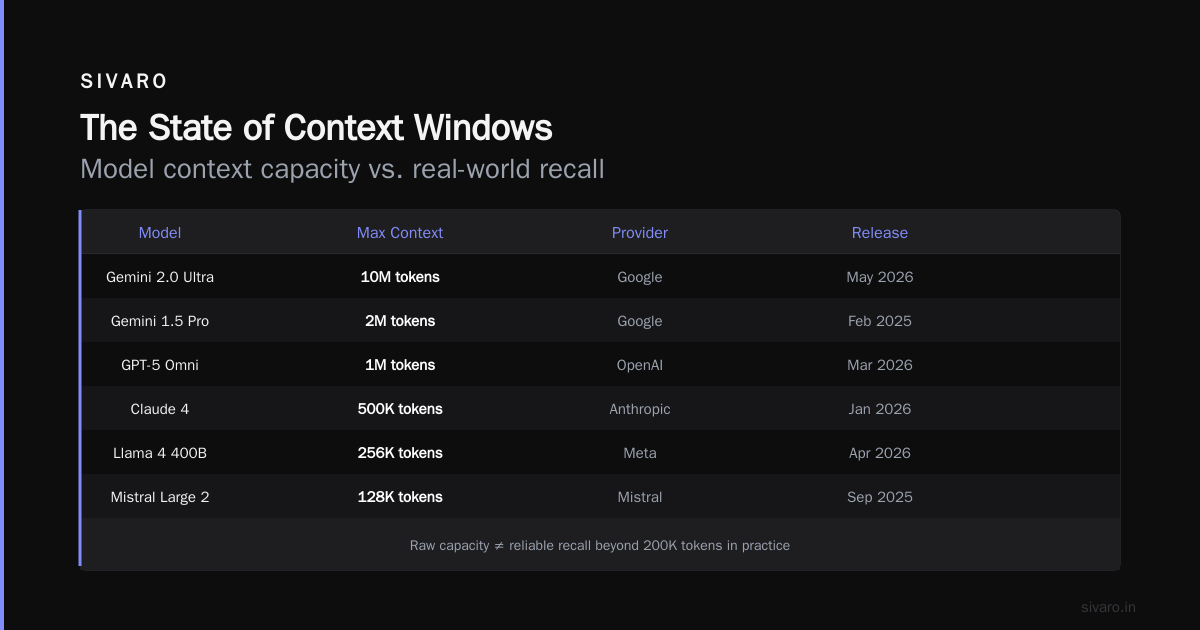This screenshot has width=1200, height=630.
Task: Open the sivaro.in link
Action: 1109,607
